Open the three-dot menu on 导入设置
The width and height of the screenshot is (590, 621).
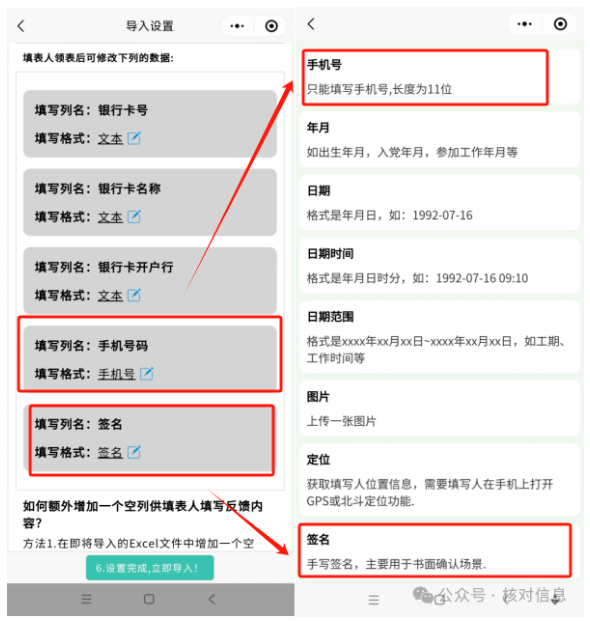237,26
